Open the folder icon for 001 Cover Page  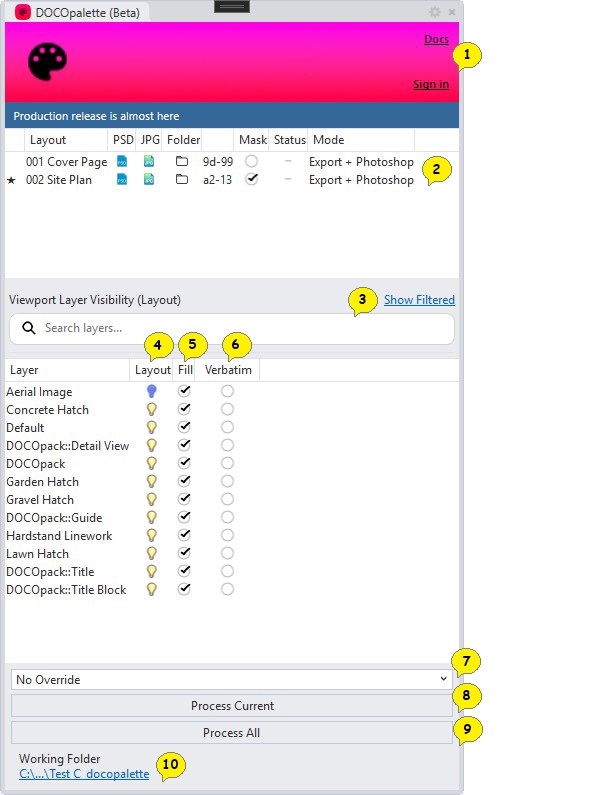point(182,162)
